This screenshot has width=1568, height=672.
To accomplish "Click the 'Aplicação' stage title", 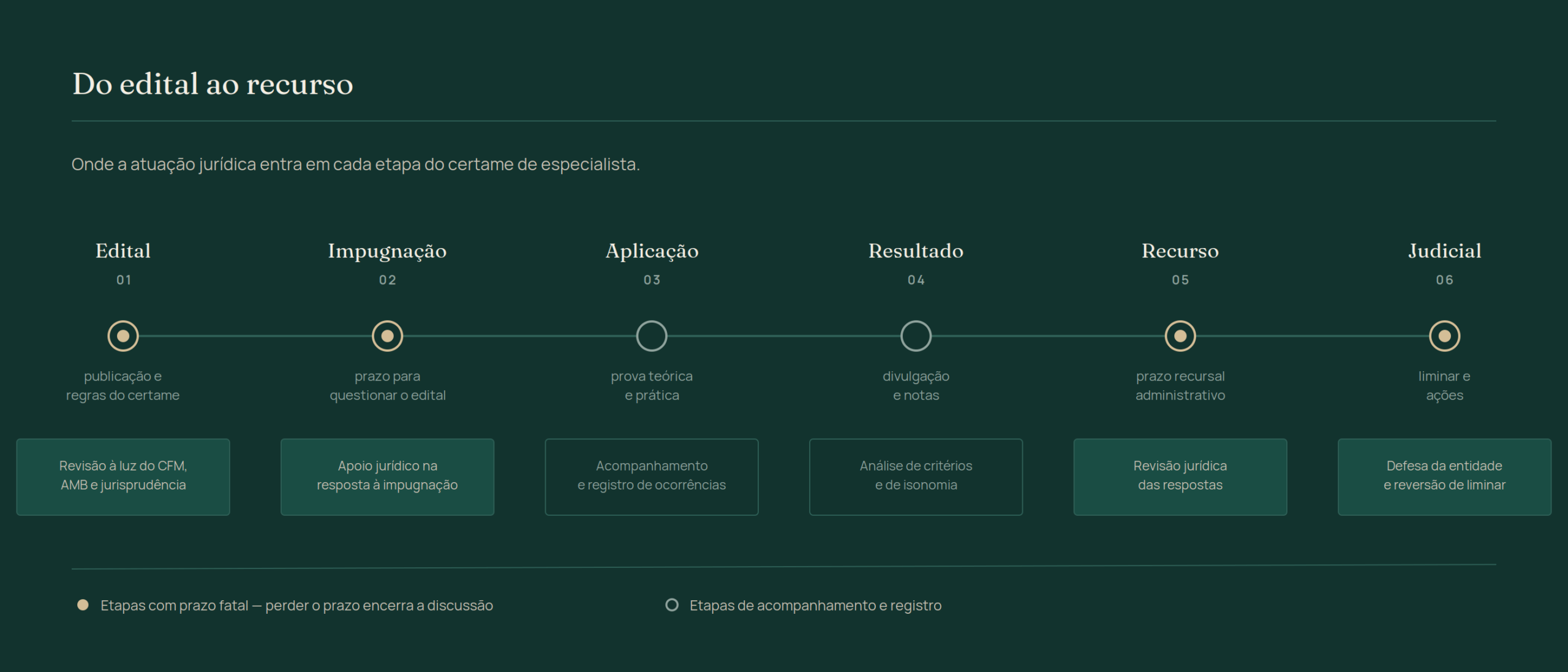I will pyautogui.click(x=652, y=252).
